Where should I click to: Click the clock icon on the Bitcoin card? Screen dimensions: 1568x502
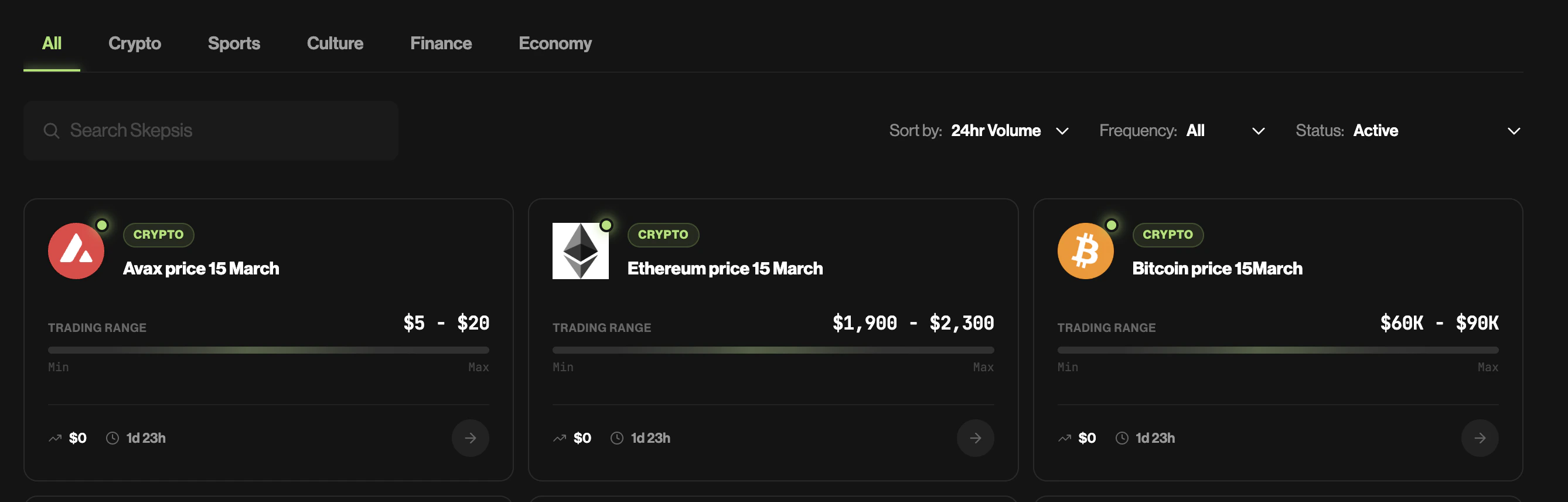1122,437
